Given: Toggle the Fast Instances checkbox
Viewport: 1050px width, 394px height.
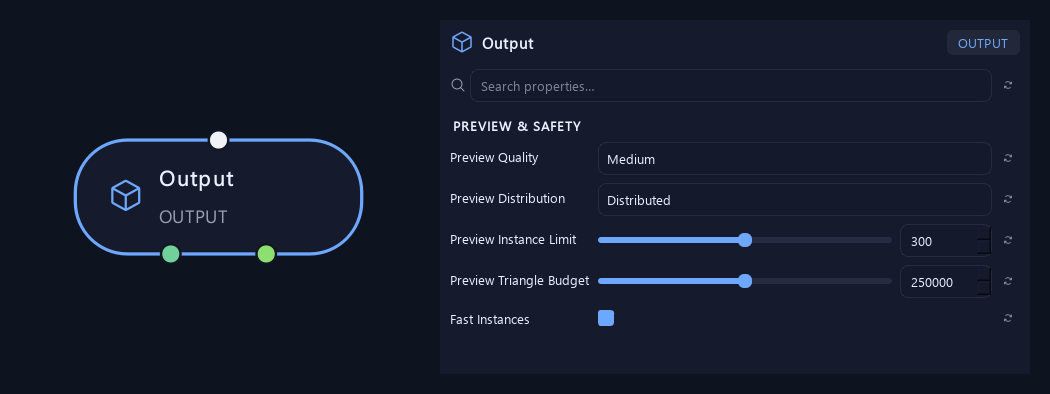Looking at the screenshot, I should coord(606,318).
